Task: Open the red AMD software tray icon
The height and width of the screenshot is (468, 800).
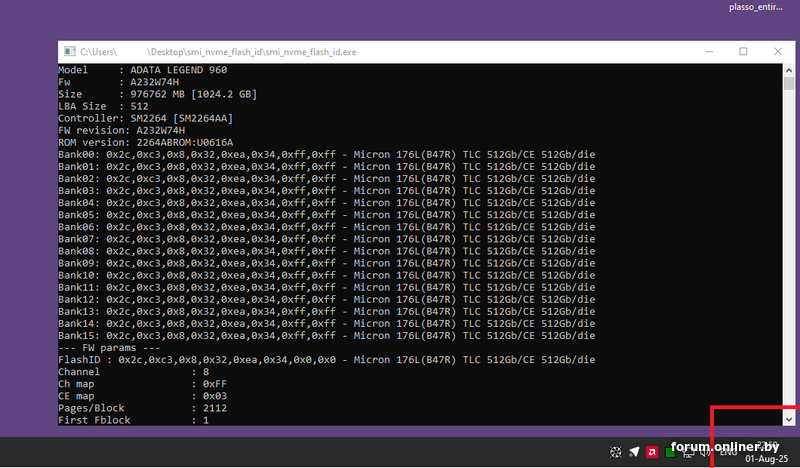Action: coord(652,452)
